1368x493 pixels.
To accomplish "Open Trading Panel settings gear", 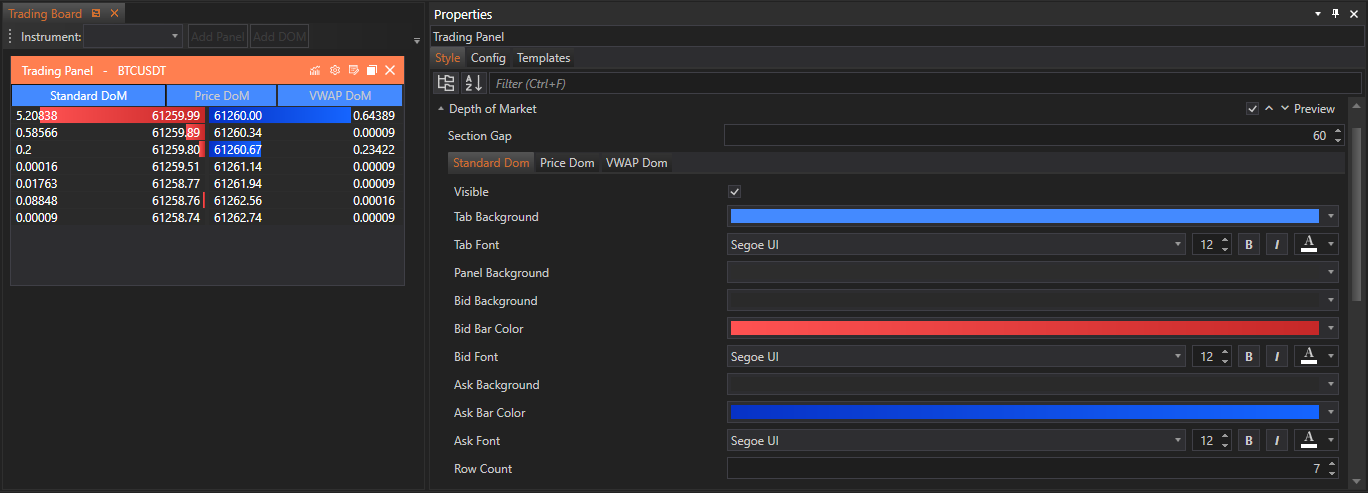I will (x=335, y=71).
